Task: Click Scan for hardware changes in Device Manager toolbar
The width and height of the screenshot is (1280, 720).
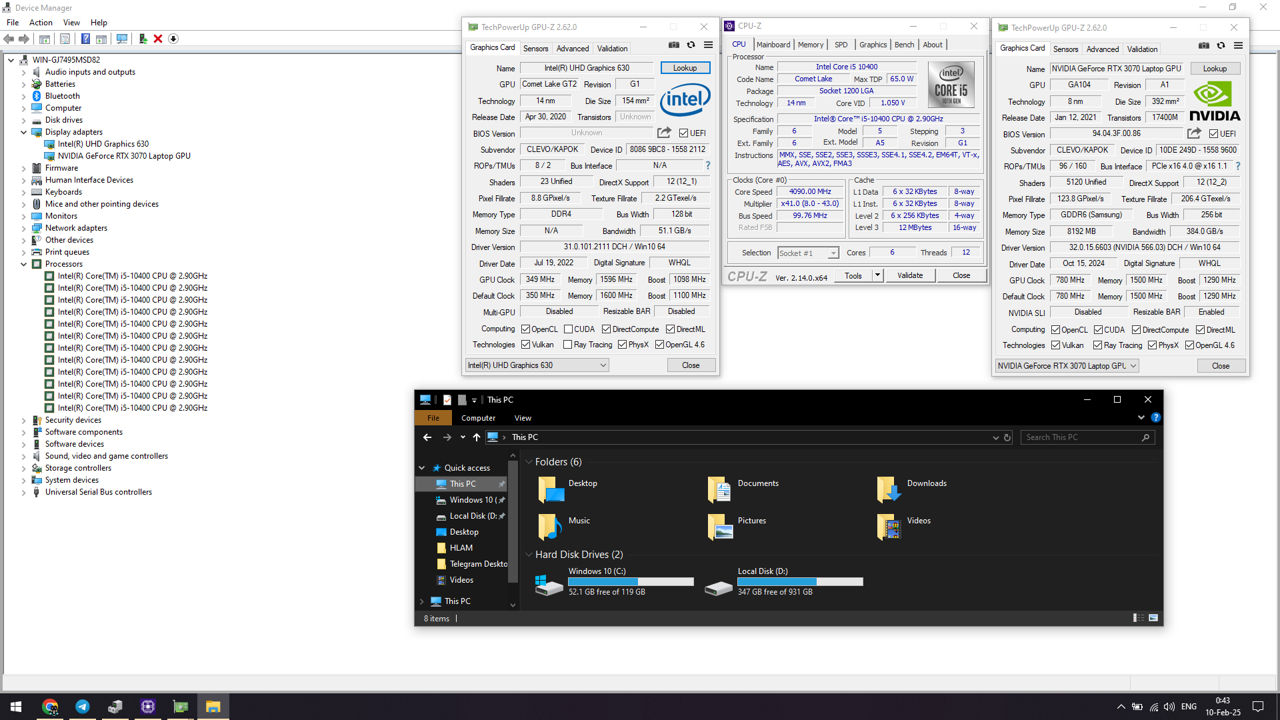Action: point(122,39)
